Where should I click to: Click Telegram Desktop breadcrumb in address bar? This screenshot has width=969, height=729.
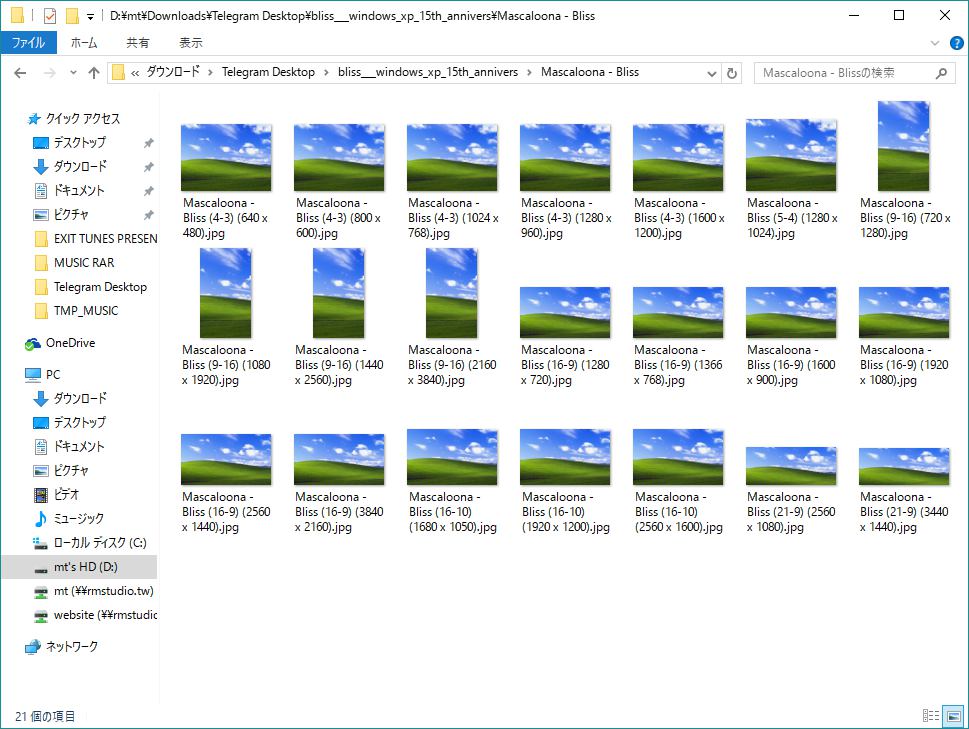pyautogui.click(x=268, y=72)
